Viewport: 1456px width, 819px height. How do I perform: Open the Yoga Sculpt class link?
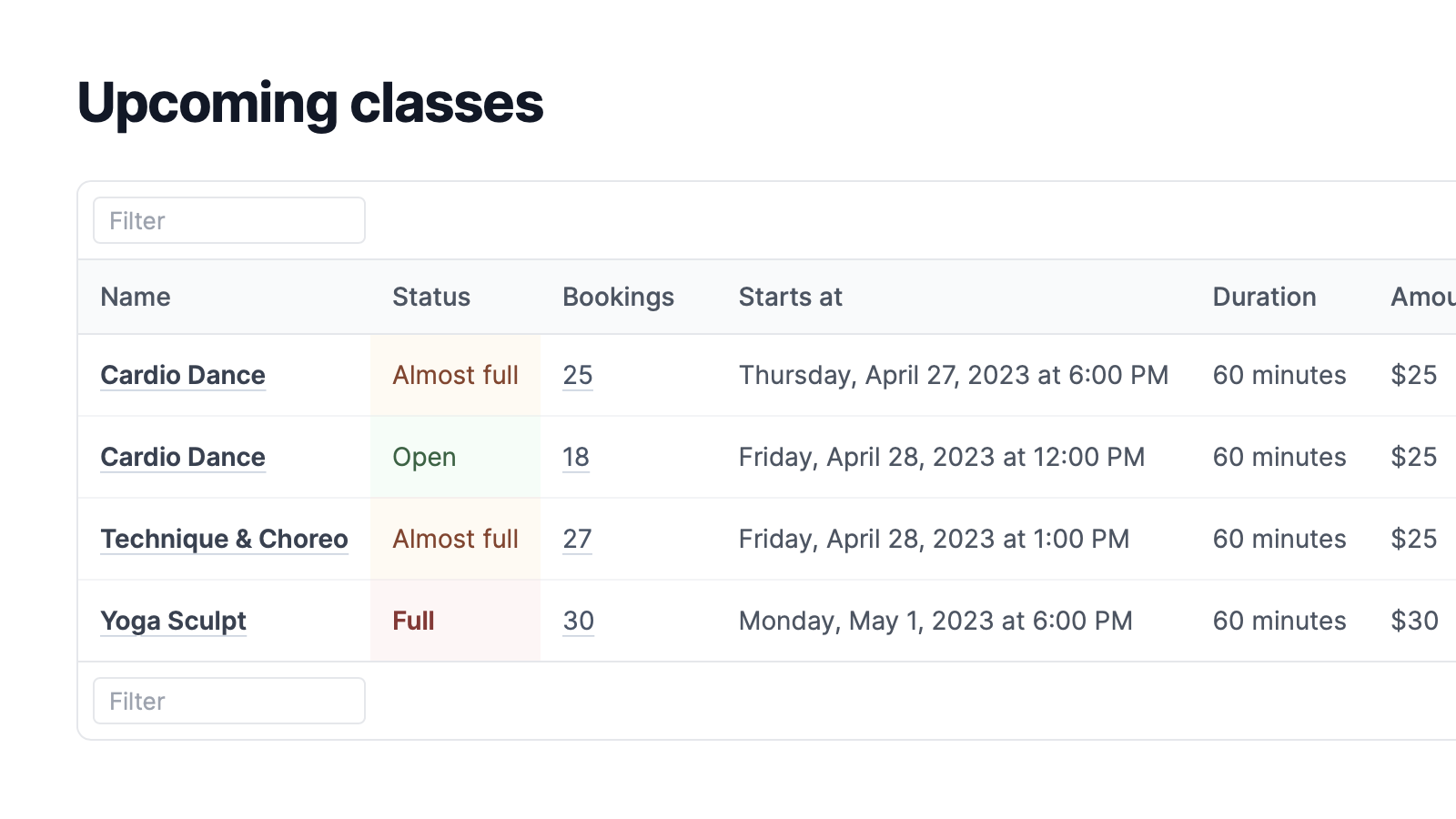[x=173, y=621]
